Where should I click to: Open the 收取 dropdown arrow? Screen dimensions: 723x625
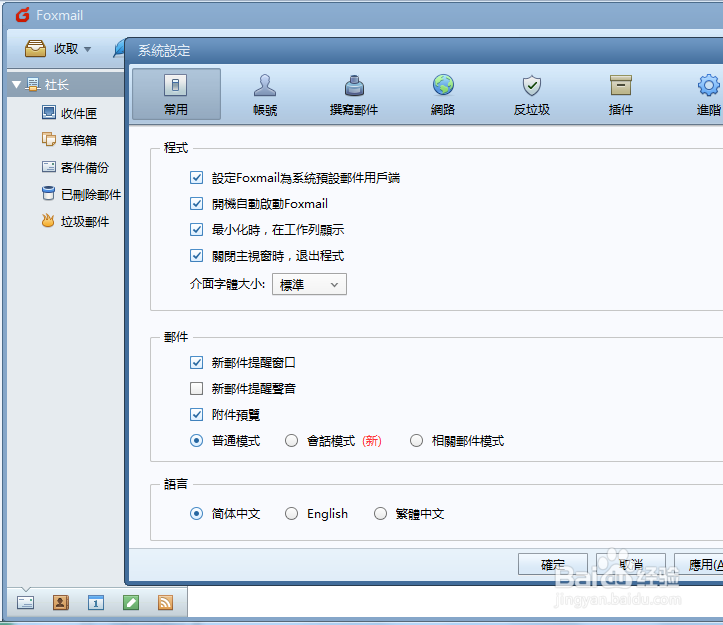(88, 49)
